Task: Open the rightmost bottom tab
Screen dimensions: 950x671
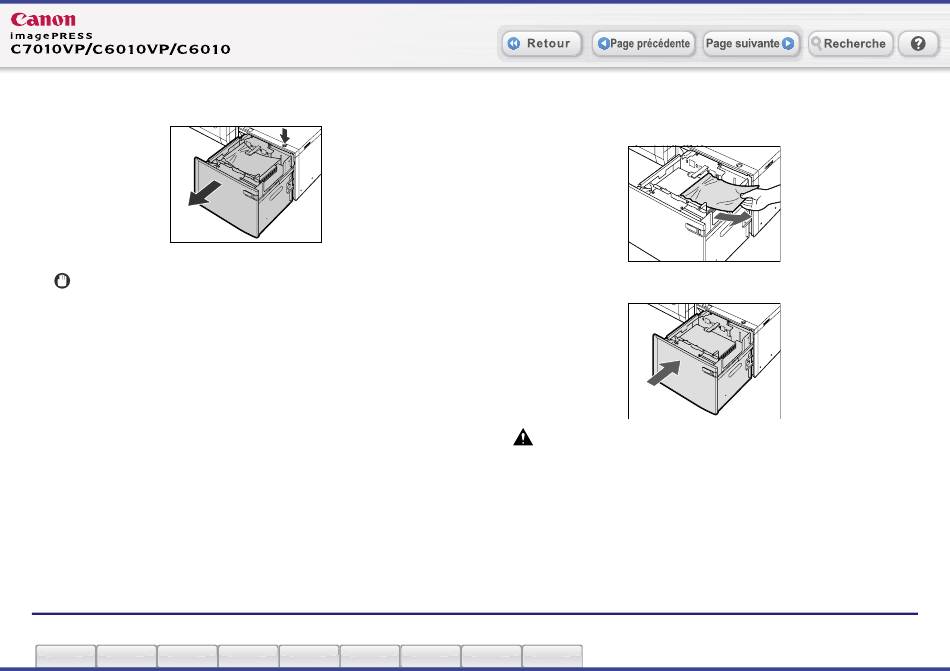Action: tap(553, 656)
